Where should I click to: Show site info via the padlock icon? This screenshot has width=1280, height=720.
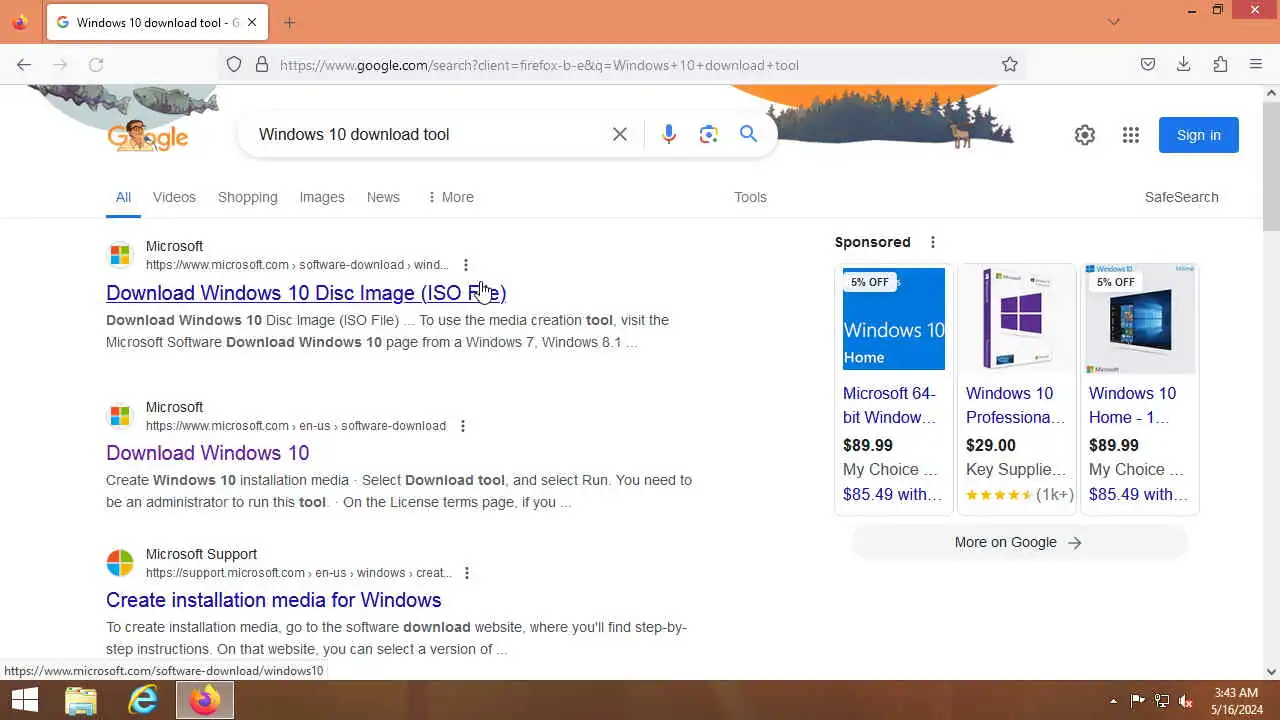tap(262, 65)
